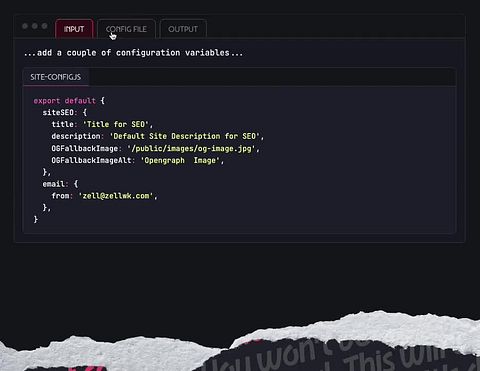Screen dimensions: 480x371
Task: Click the from 'zell@zellwk.com' line
Action: click(x=104, y=196)
